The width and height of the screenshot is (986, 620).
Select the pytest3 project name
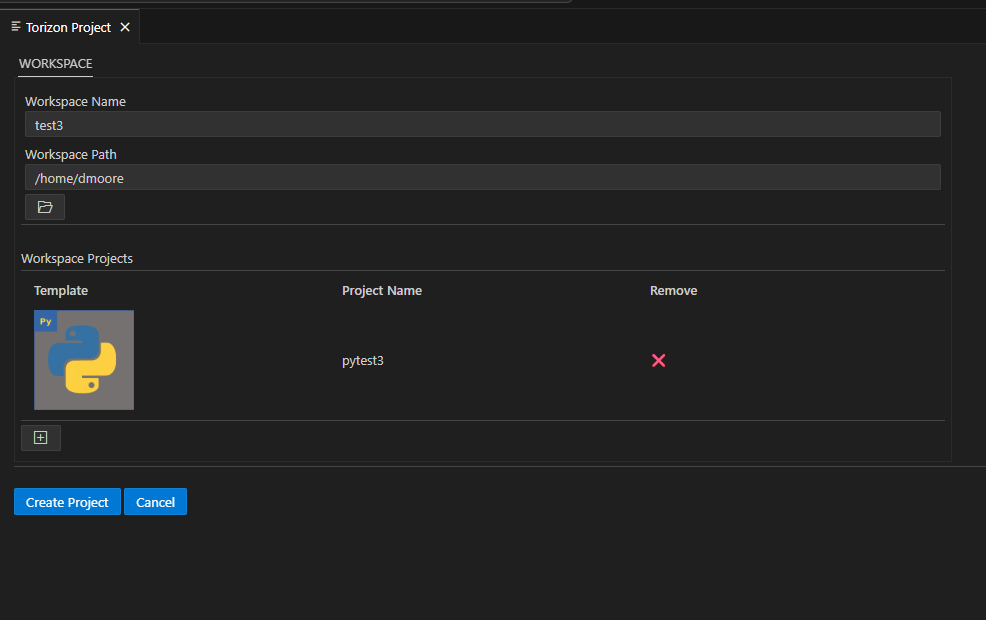coord(363,361)
